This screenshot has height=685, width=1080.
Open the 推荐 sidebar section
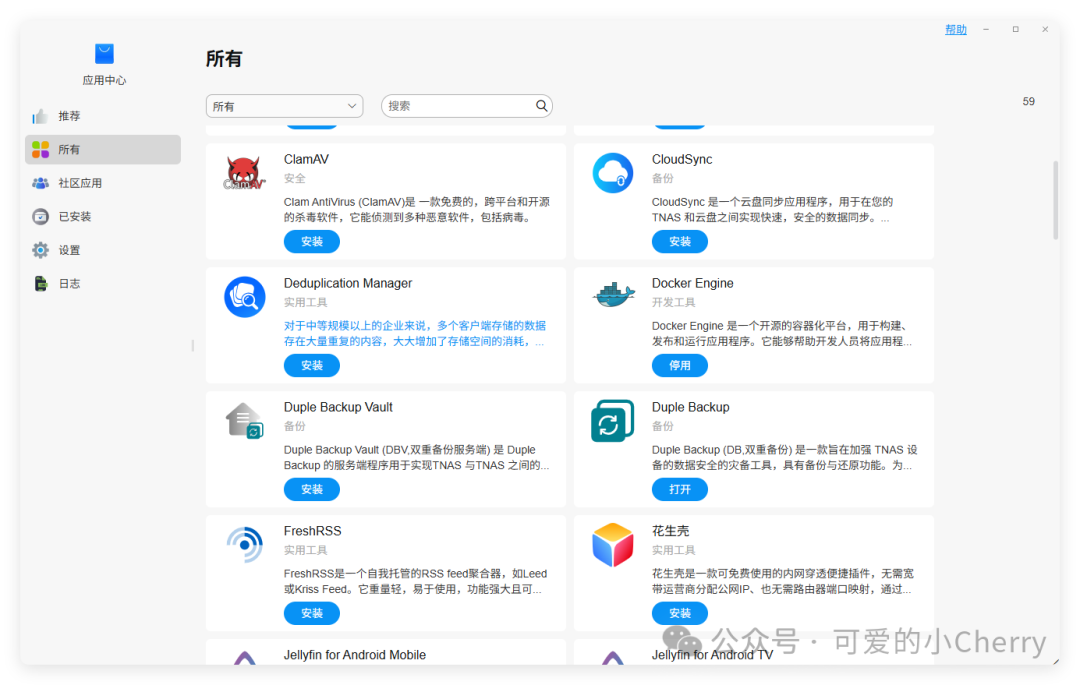(x=103, y=116)
